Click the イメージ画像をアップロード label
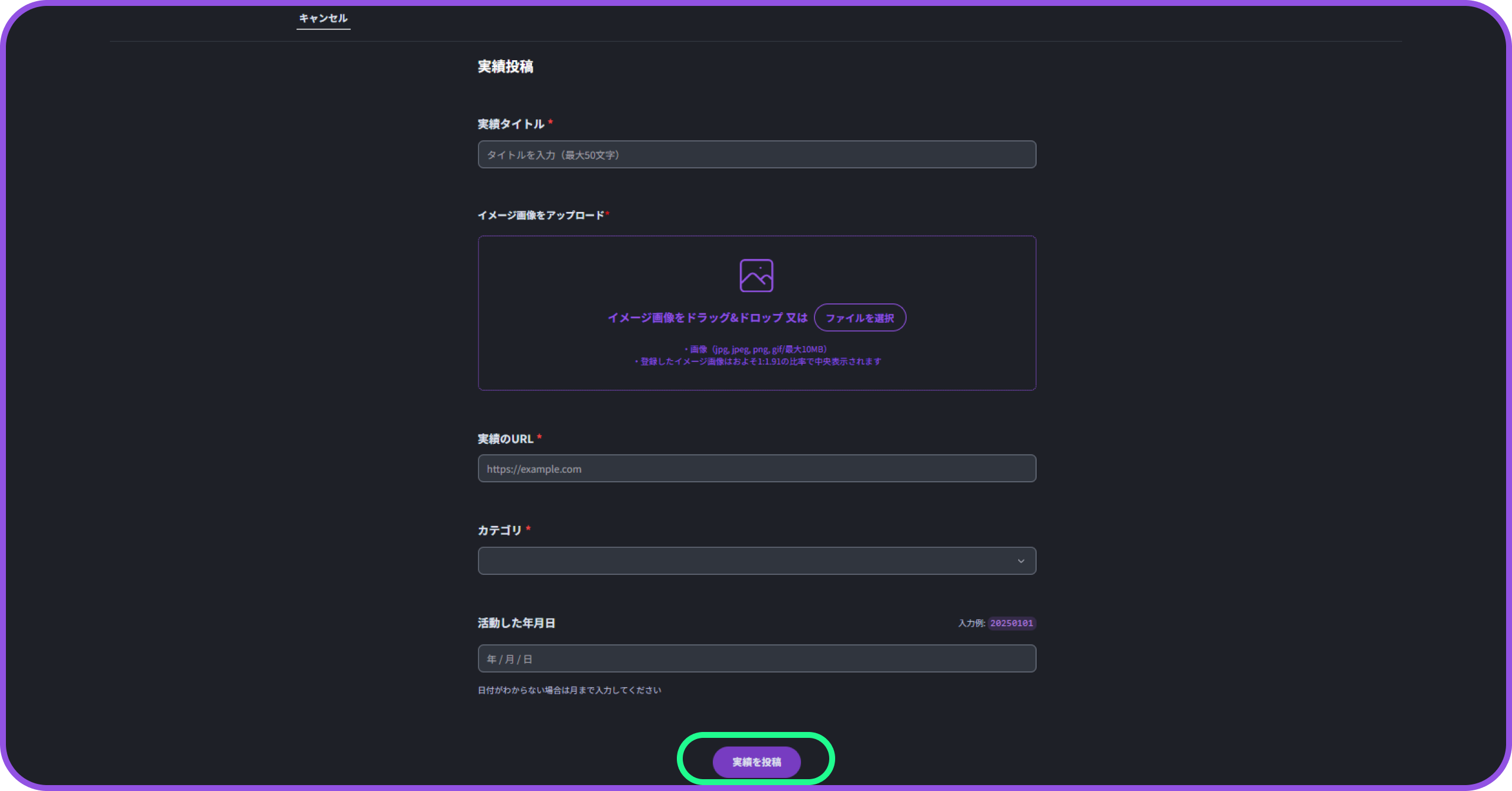This screenshot has width=1512, height=791. [x=540, y=215]
